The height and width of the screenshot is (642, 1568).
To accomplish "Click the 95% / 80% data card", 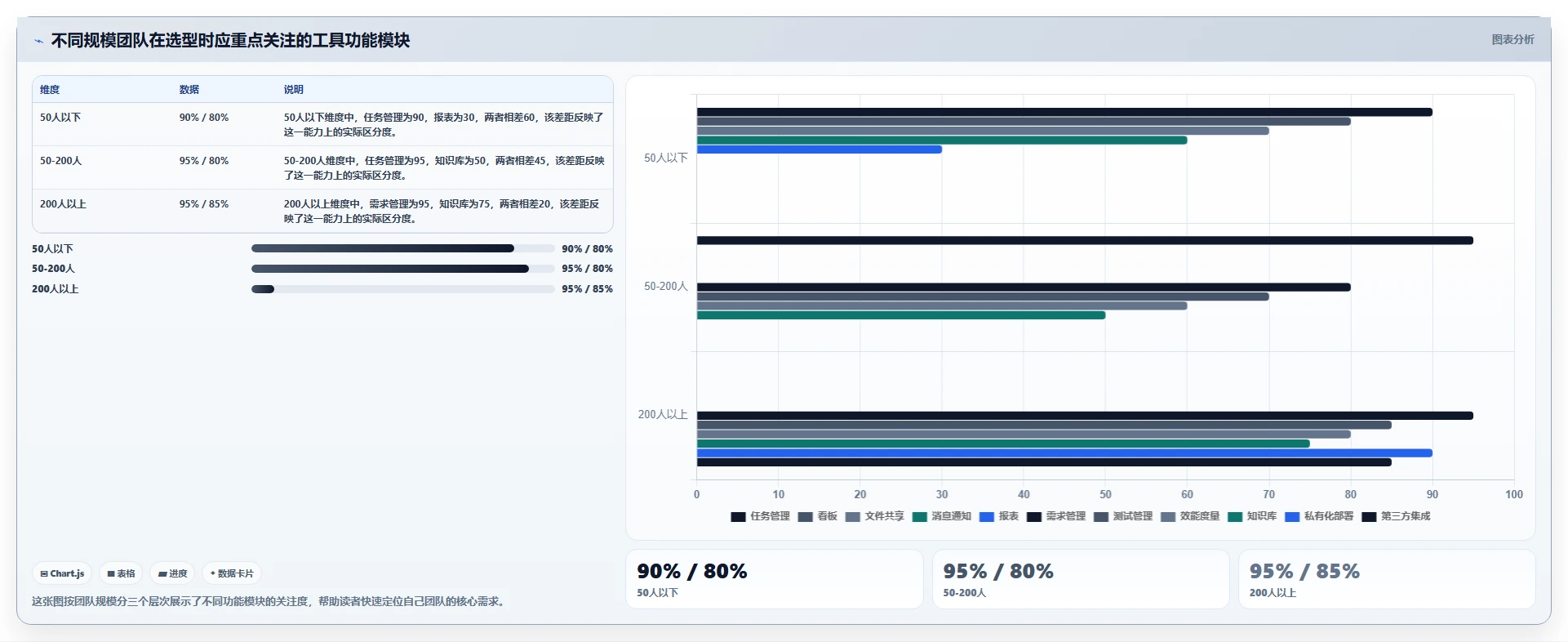I will click(1081, 579).
